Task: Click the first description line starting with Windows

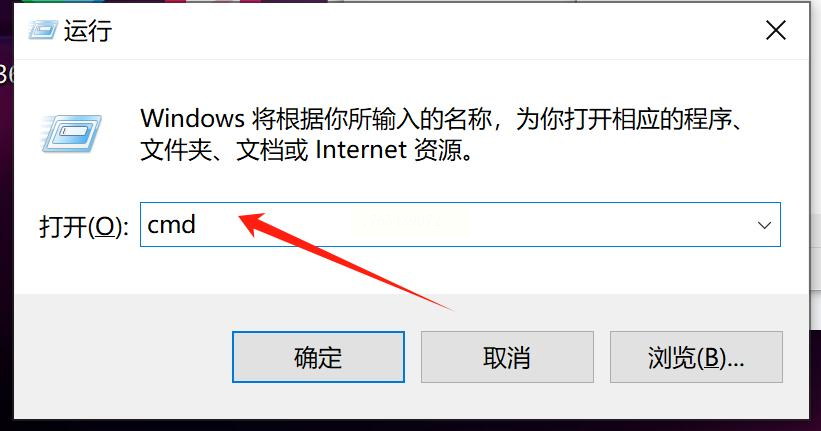Action: coord(442,119)
